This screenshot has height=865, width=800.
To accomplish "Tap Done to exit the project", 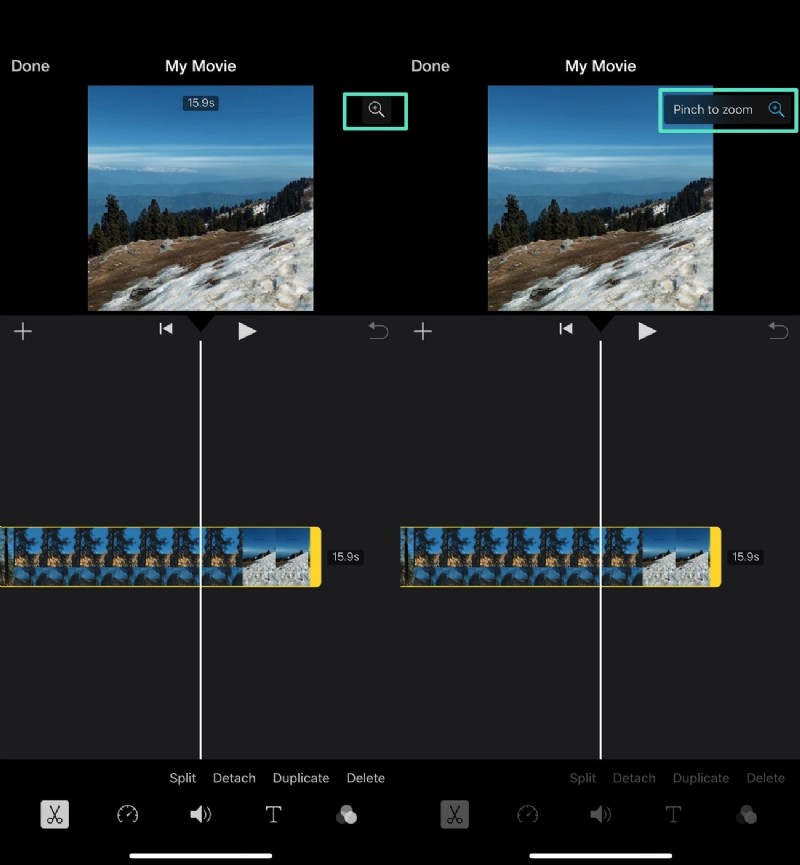I will [x=30, y=66].
